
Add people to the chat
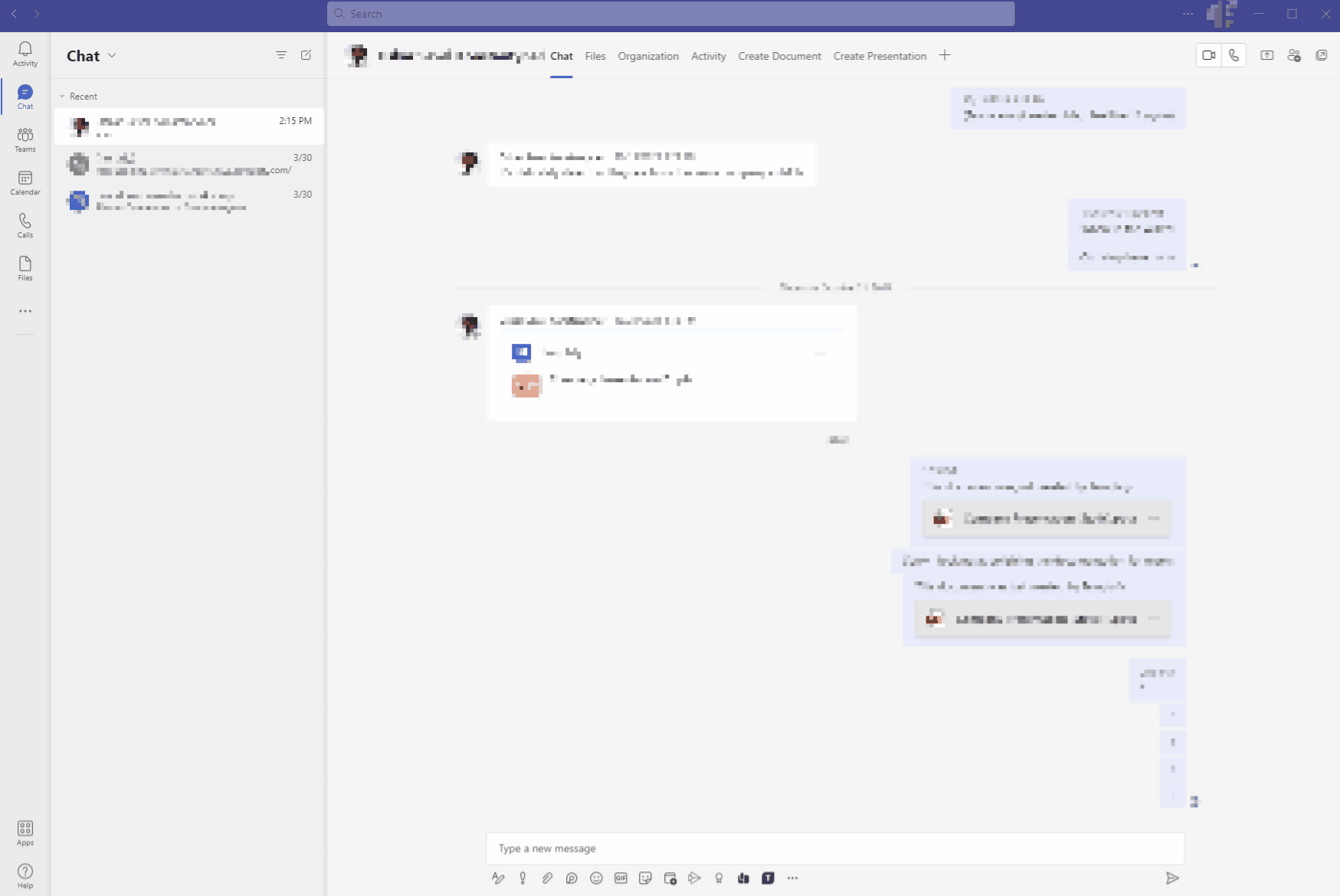(1295, 55)
